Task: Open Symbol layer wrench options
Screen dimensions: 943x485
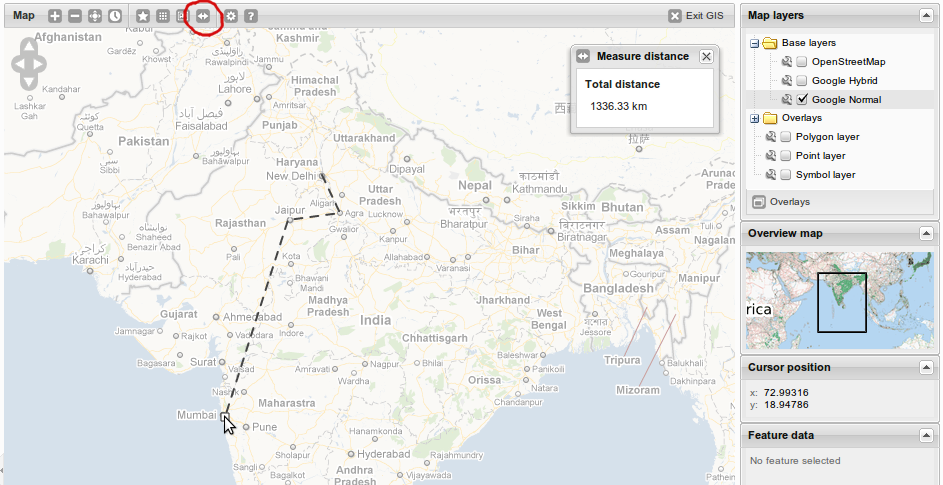Action: tap(770, 175)
